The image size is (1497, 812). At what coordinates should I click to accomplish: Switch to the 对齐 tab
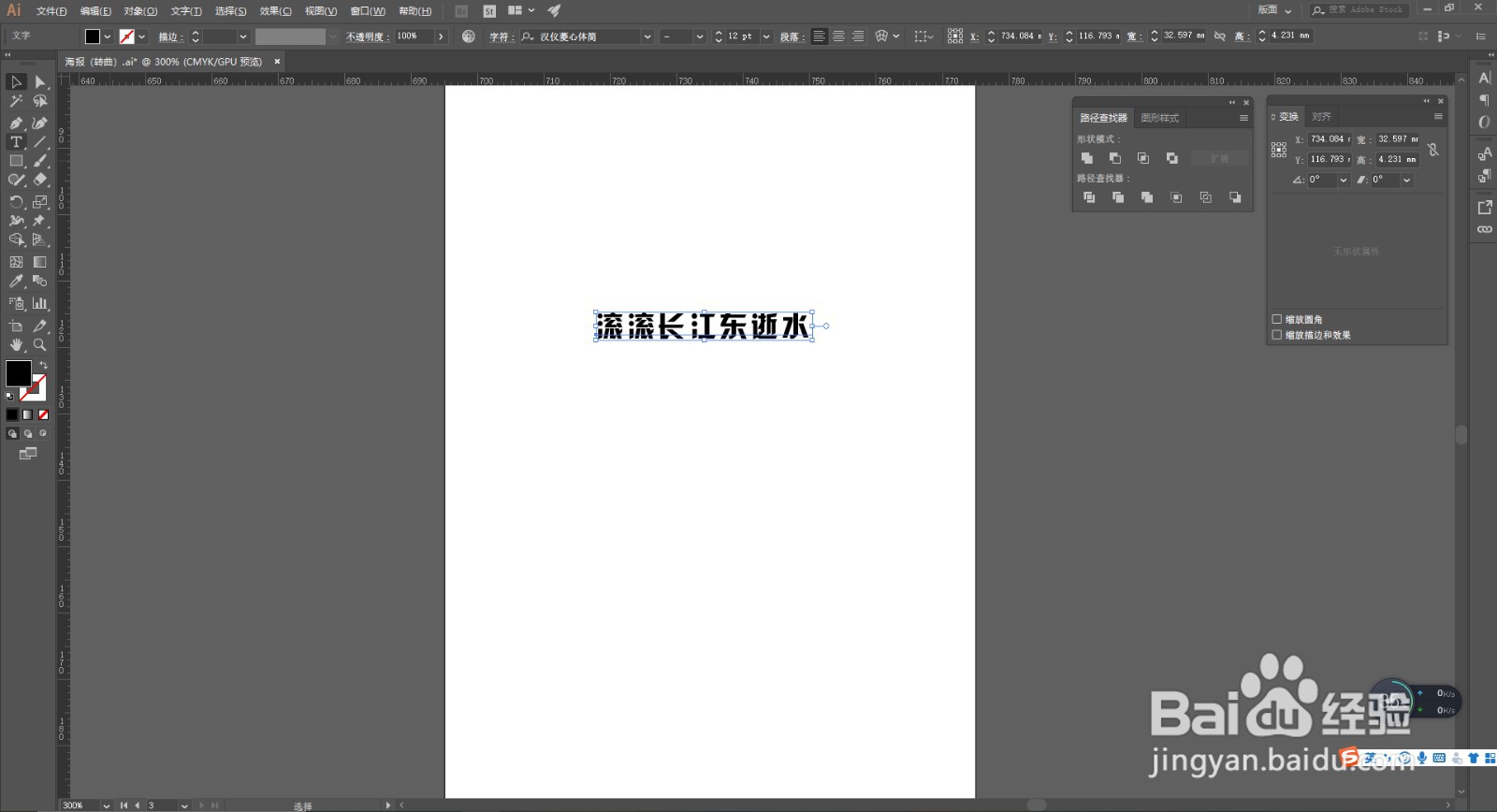tap(1321, 117)
